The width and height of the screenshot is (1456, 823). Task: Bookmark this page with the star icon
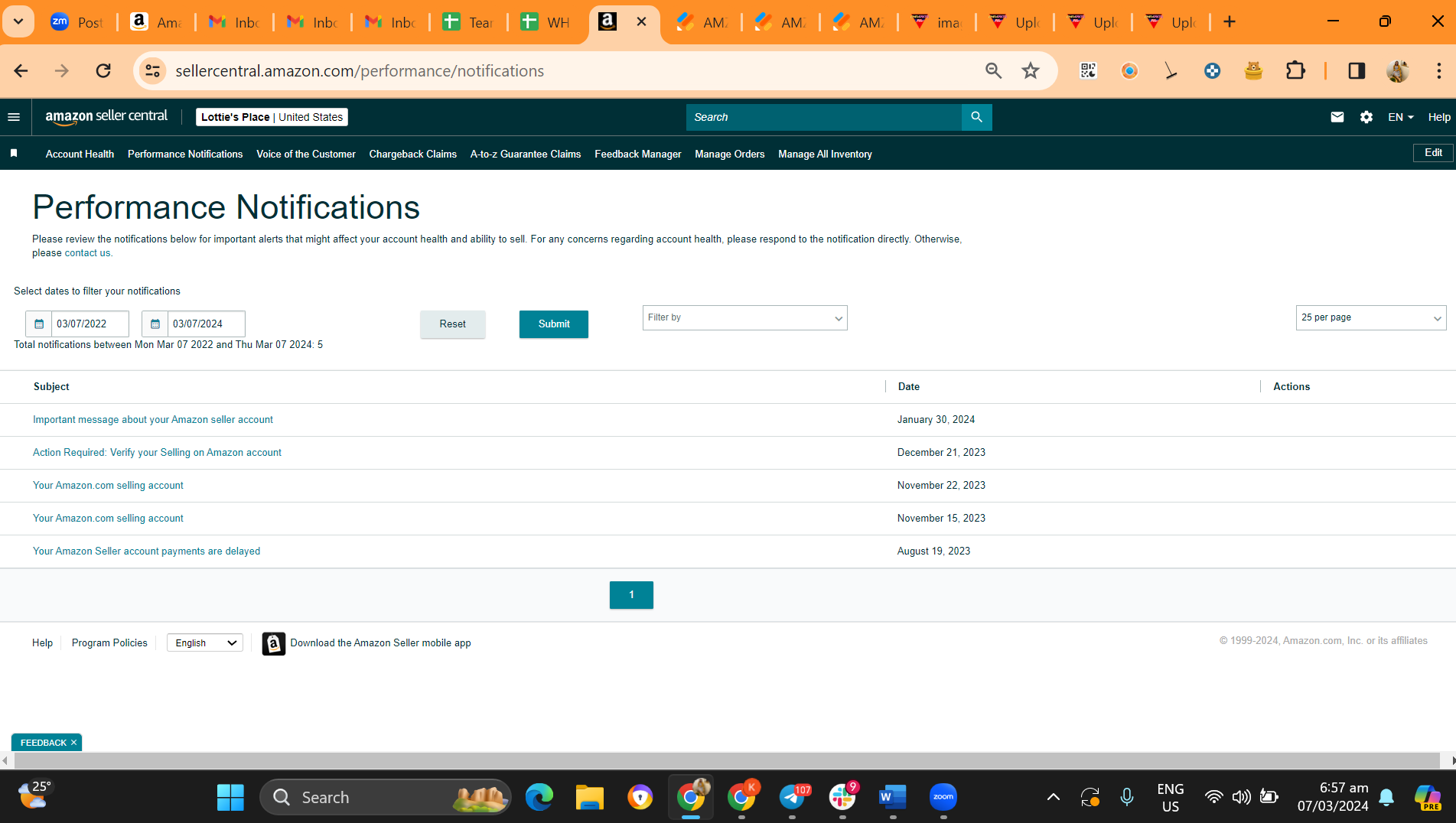coord(1031,71)
